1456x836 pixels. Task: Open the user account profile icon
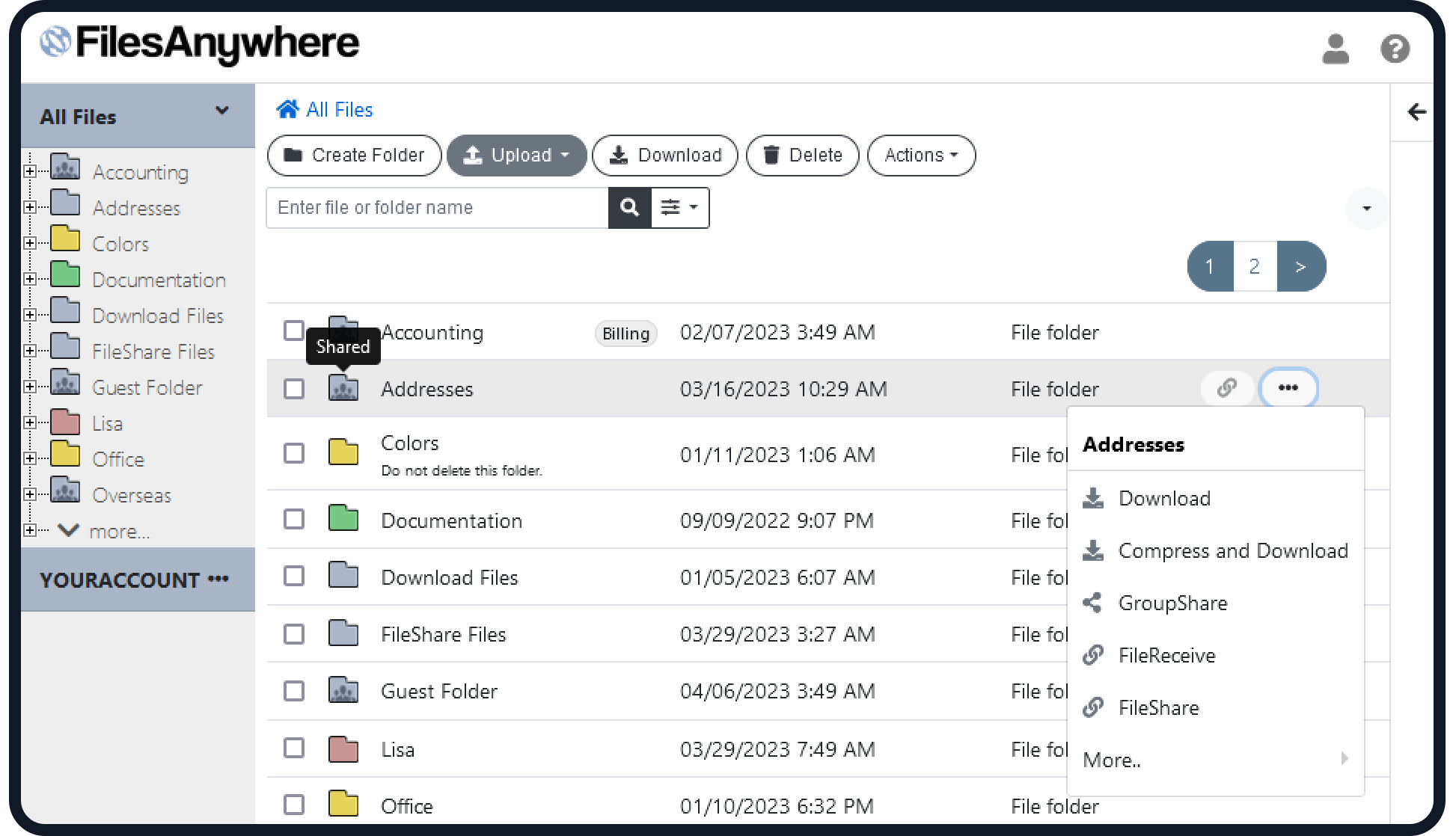pyautogui.click(x=1336, y=49)
